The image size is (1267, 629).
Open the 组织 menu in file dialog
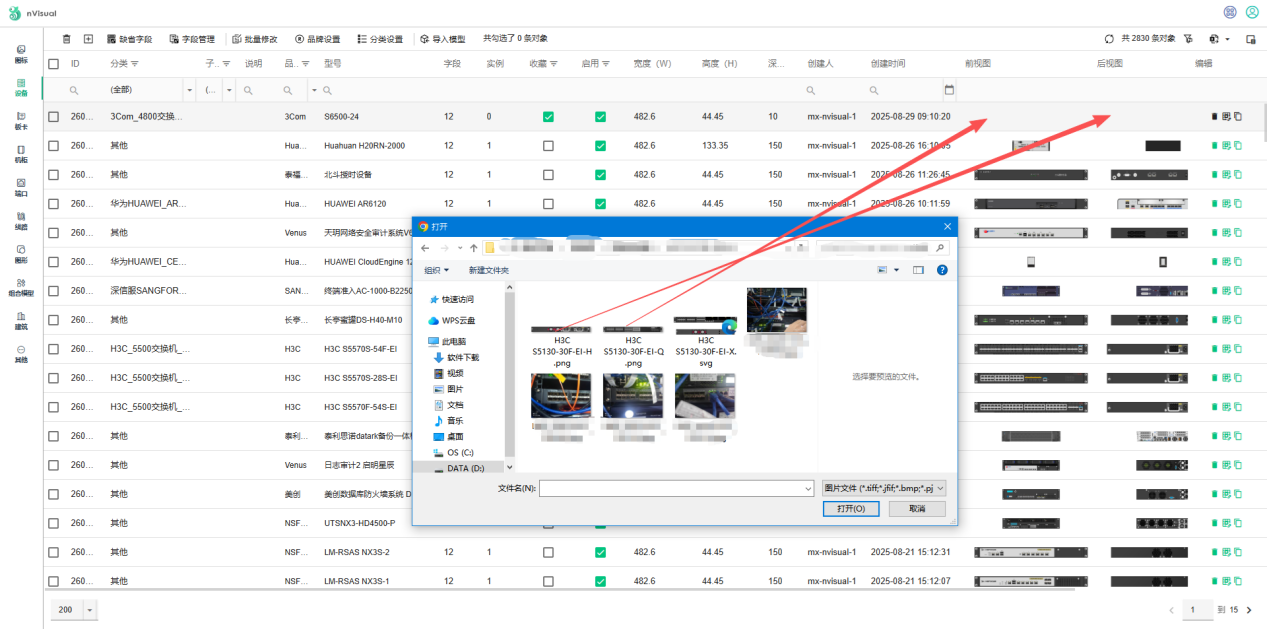[436, 270]
